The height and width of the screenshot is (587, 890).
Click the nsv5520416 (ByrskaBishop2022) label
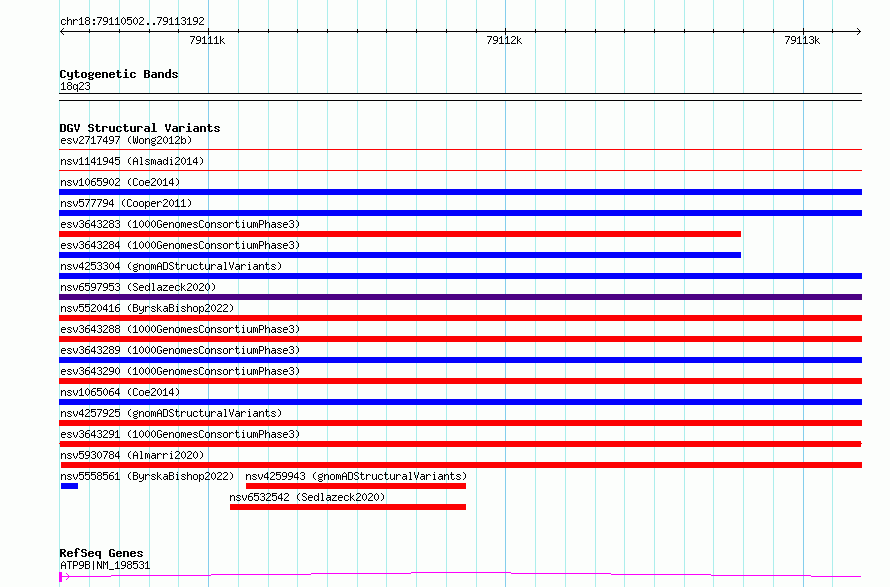click(147, 308)
